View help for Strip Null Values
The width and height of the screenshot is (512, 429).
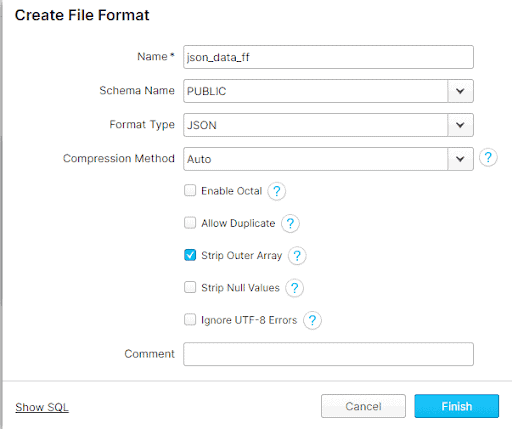point(294,288)
